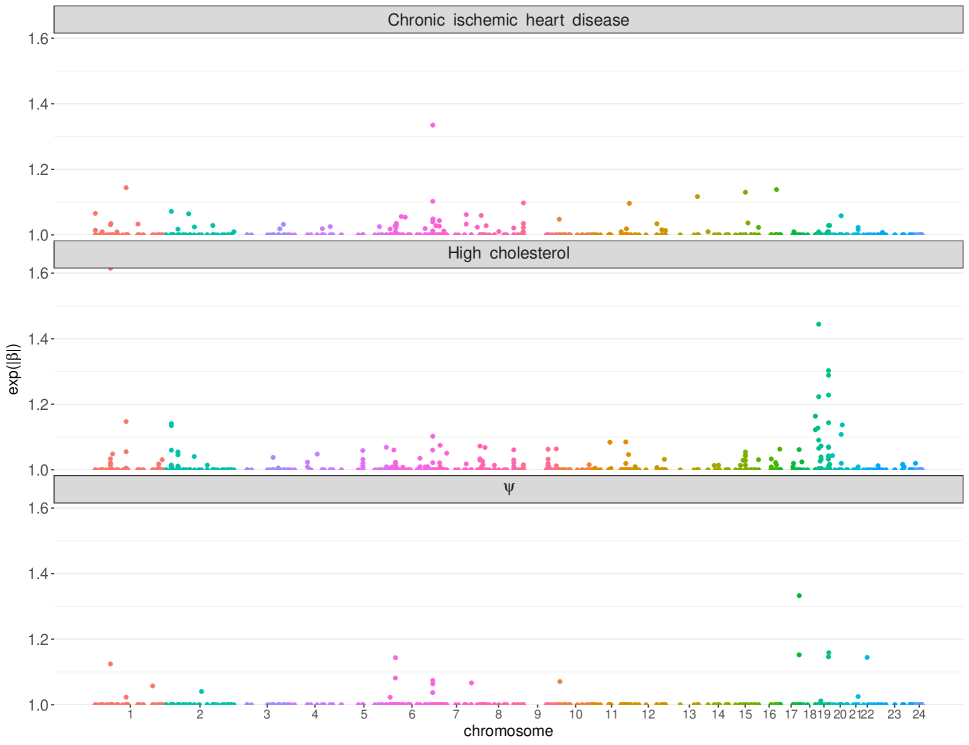Click chromosome tick label 14

tap(718, 715)
